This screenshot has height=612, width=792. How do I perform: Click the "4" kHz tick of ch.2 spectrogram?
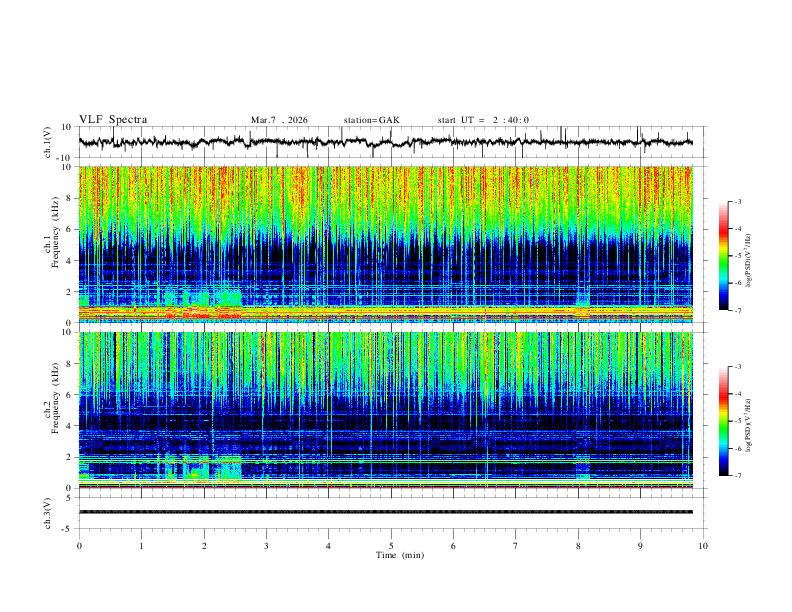coord(70,426)
